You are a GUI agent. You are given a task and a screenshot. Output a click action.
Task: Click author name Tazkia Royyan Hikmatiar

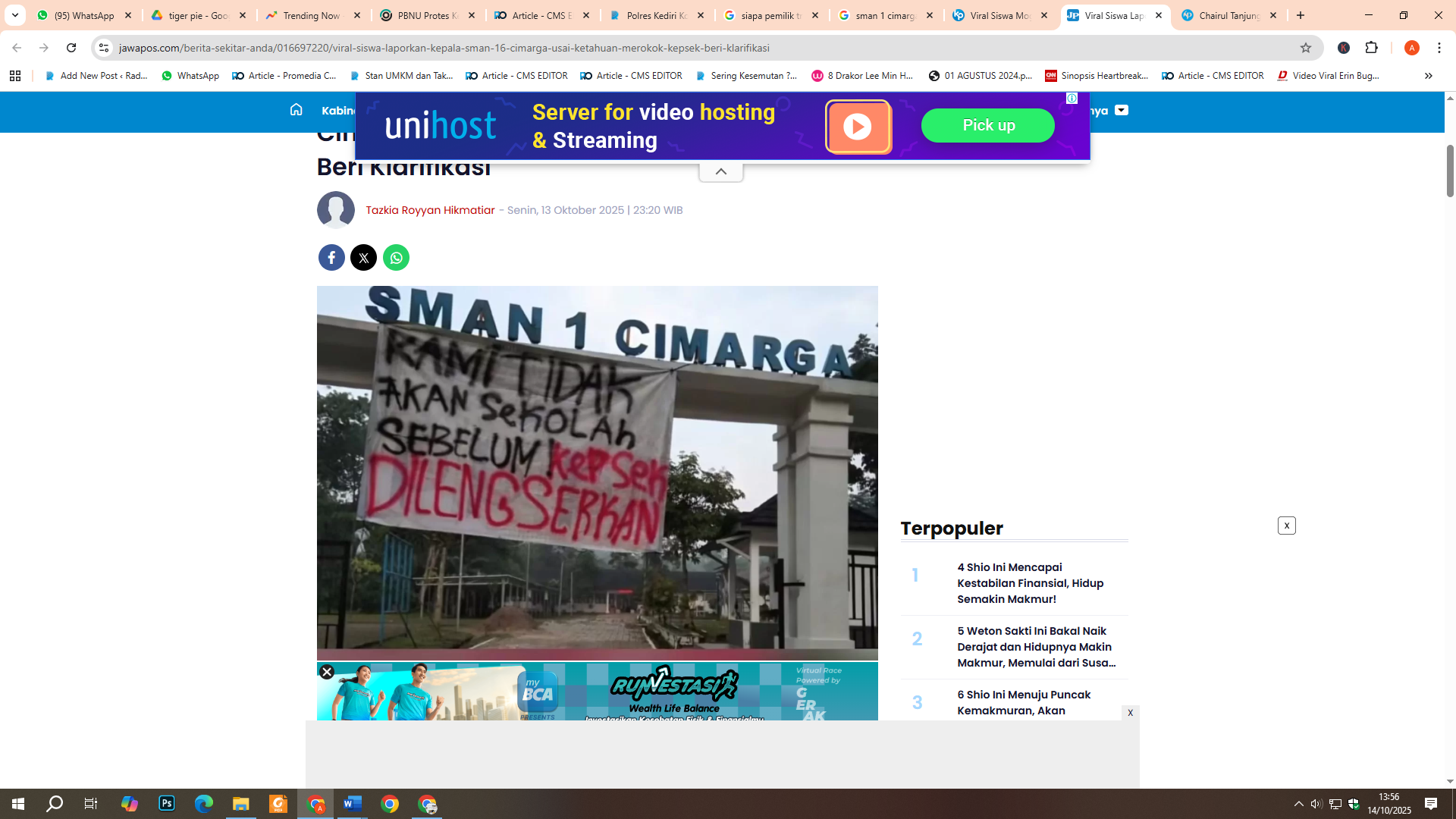(430, 210)
